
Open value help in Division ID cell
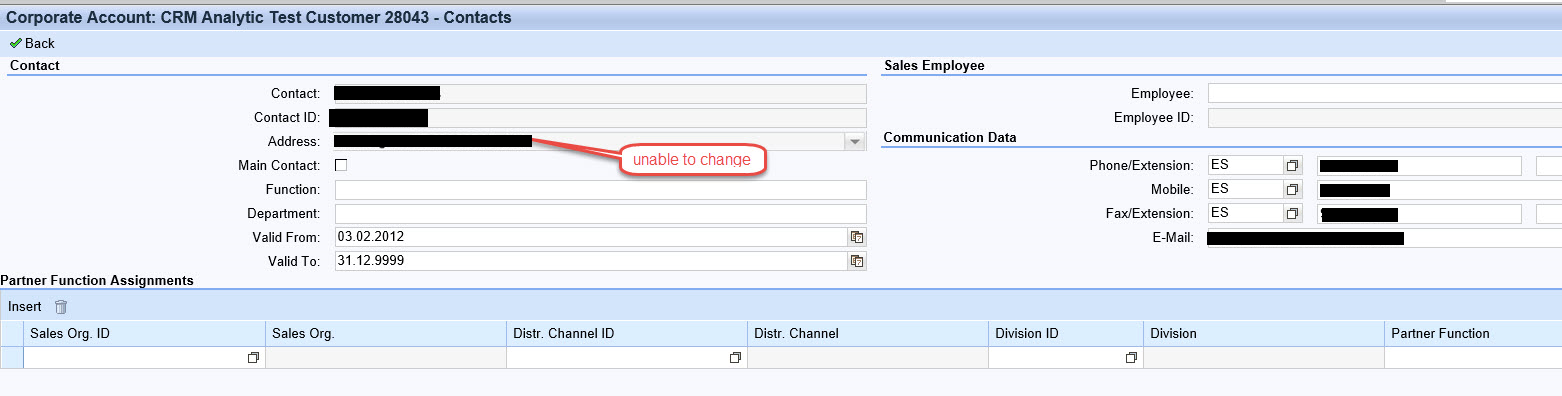pyautogui.click(x=1132, y=357)
